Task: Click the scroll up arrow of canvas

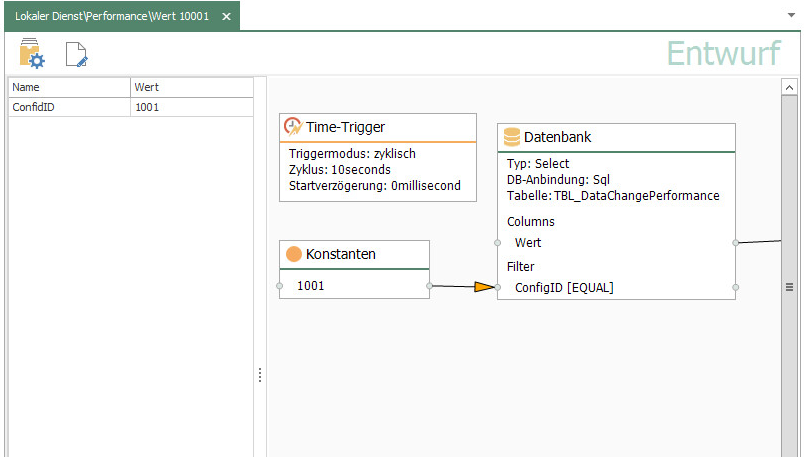Action: pos(789,87)
